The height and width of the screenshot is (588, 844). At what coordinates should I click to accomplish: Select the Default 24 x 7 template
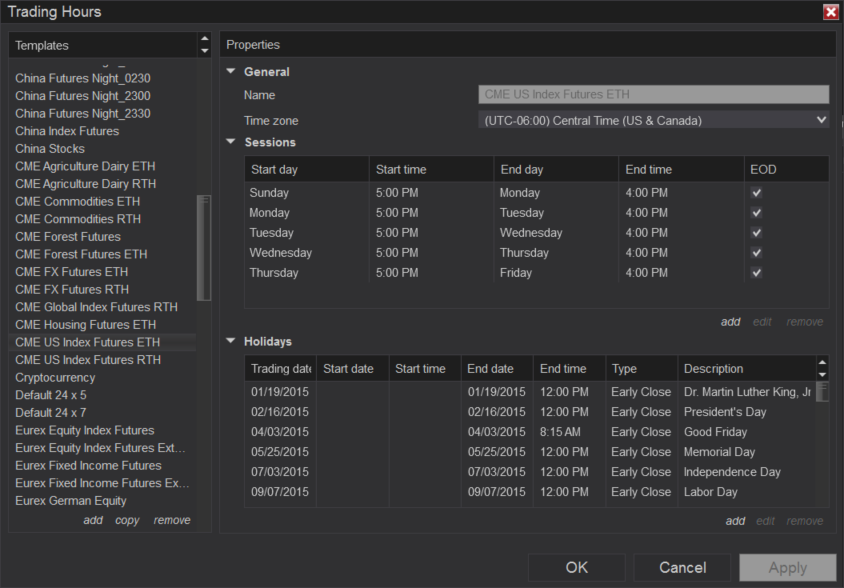pyautogui.click(x=51, y=412)
